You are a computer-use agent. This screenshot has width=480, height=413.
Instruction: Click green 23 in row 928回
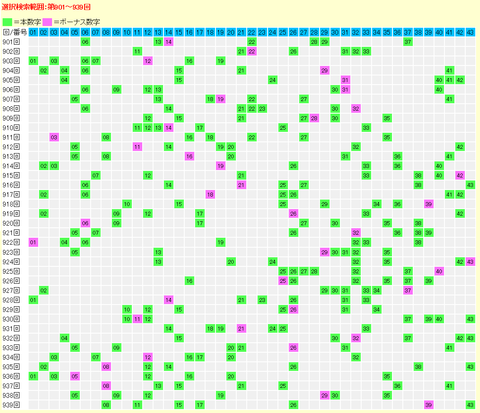262,300
